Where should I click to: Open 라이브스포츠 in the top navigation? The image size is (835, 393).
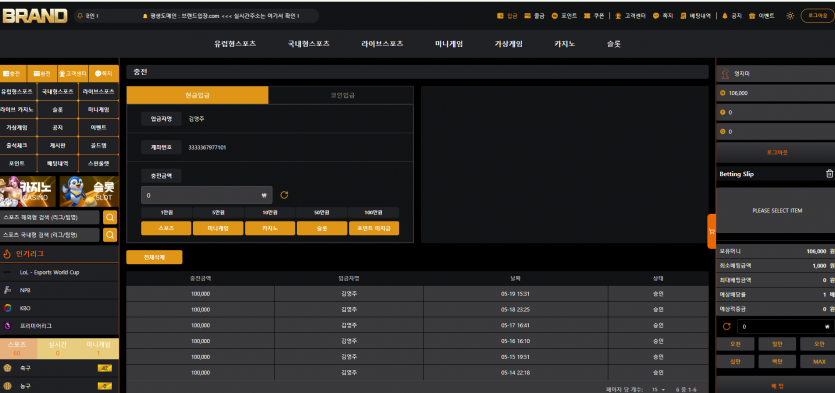click(382, 44)
